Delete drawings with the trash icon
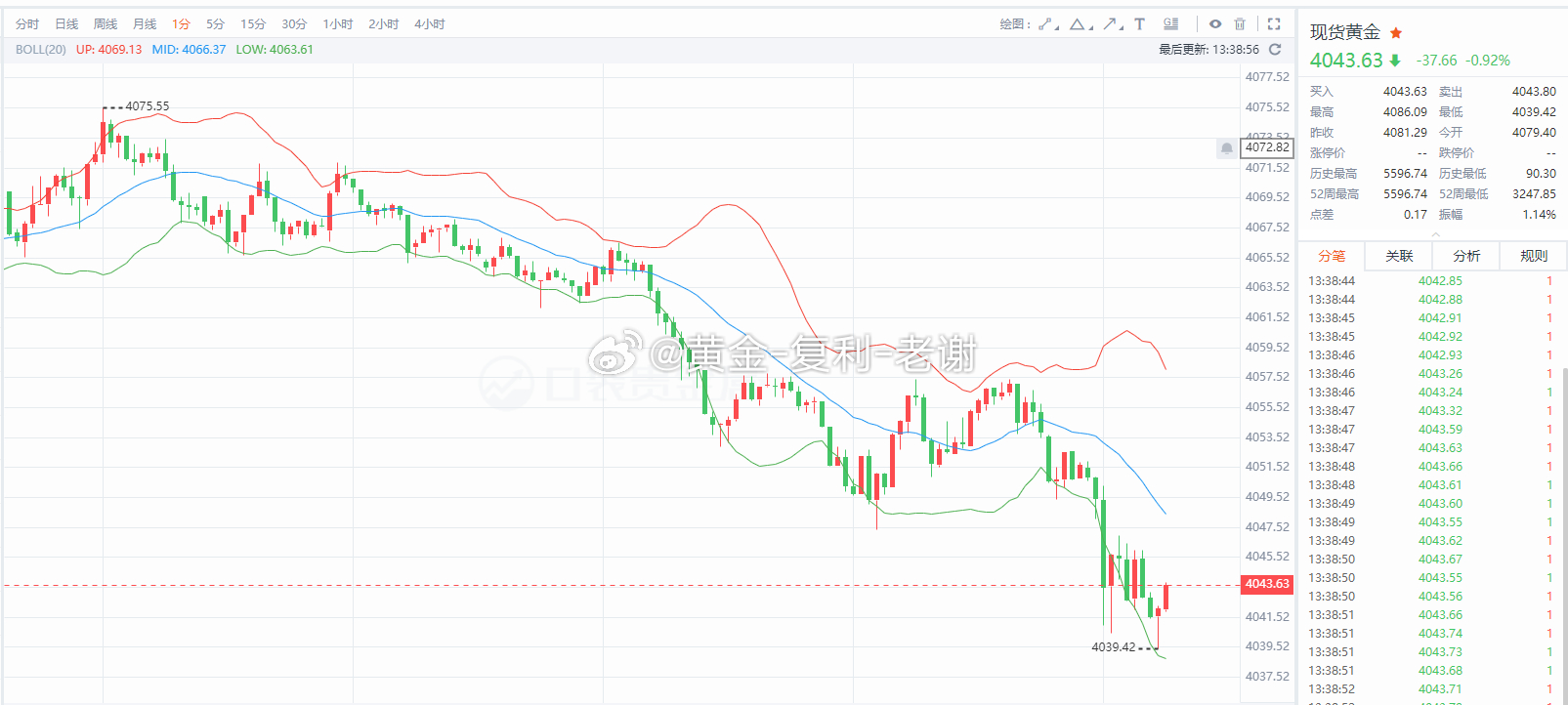The height and width of the screenshot is (705, 1568). [x=1240, y=24]
